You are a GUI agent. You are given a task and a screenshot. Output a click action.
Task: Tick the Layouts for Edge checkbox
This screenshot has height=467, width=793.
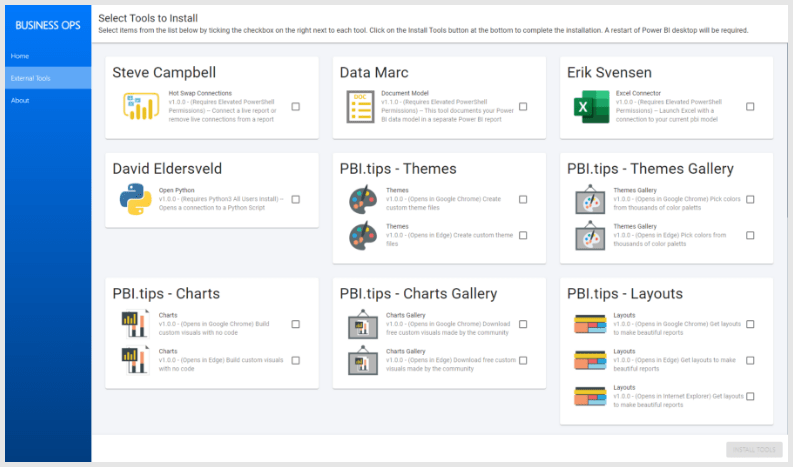750,360
